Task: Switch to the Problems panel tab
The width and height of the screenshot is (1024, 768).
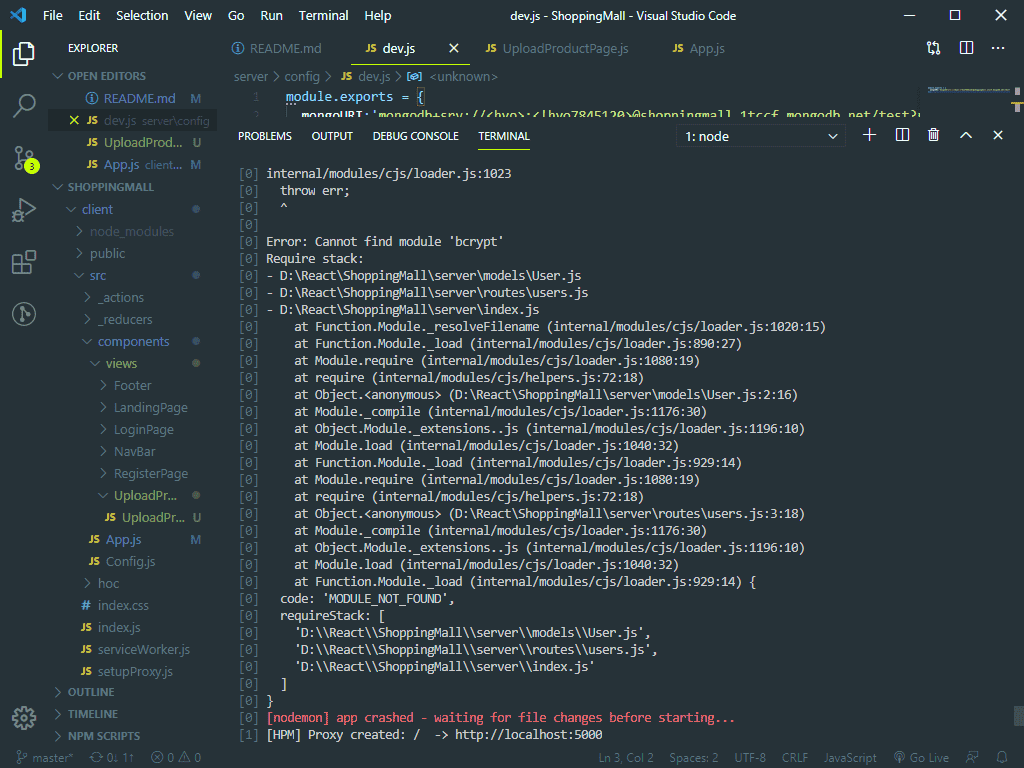Action: click(x=264, y=136)
